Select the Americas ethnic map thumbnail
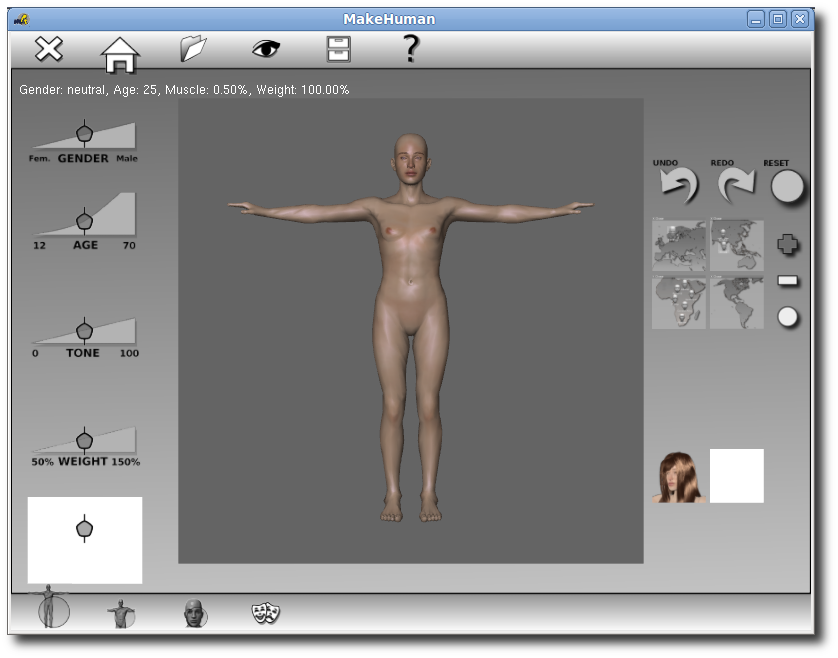 pyautogui.click(x=736, y=302)
